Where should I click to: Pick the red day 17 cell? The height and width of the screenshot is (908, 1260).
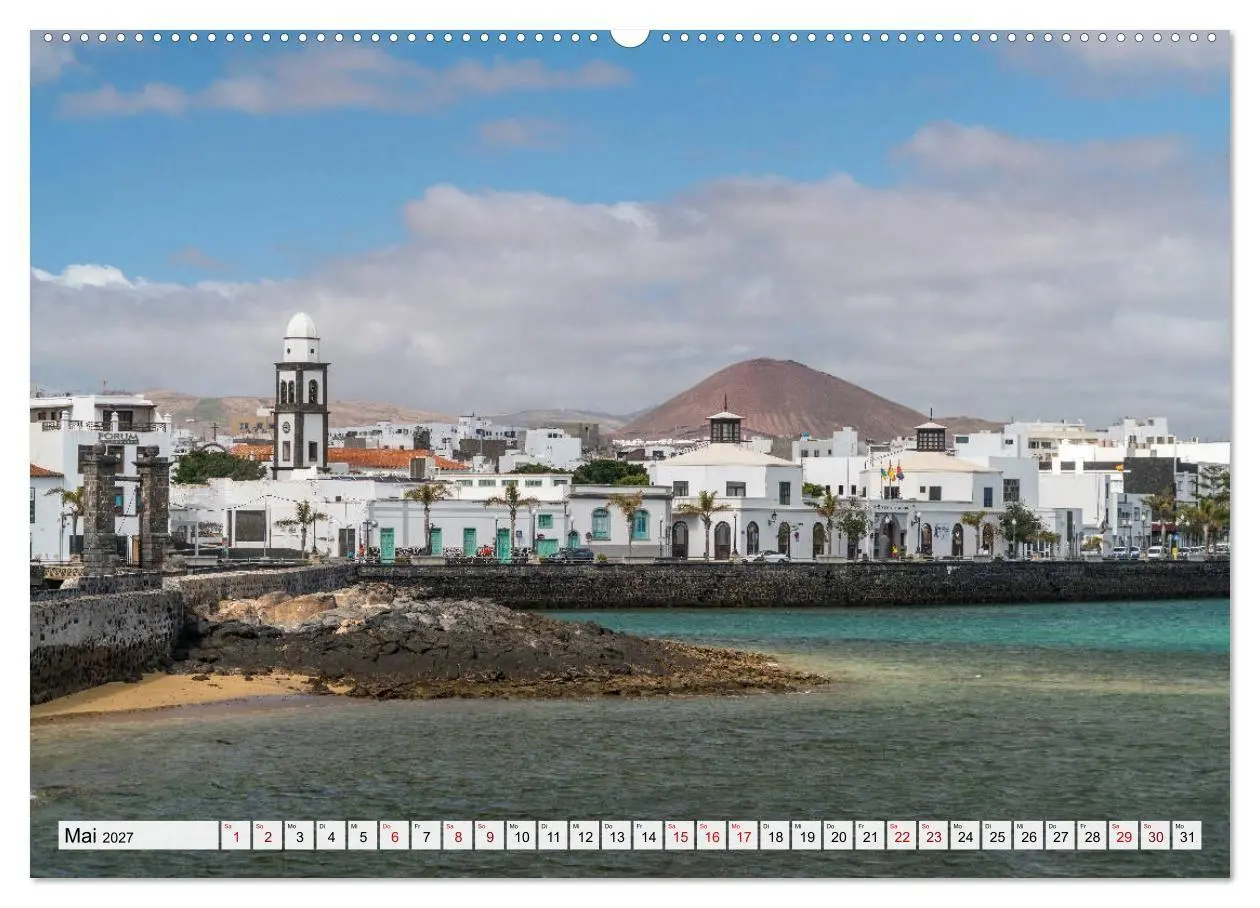coord(742,836)
